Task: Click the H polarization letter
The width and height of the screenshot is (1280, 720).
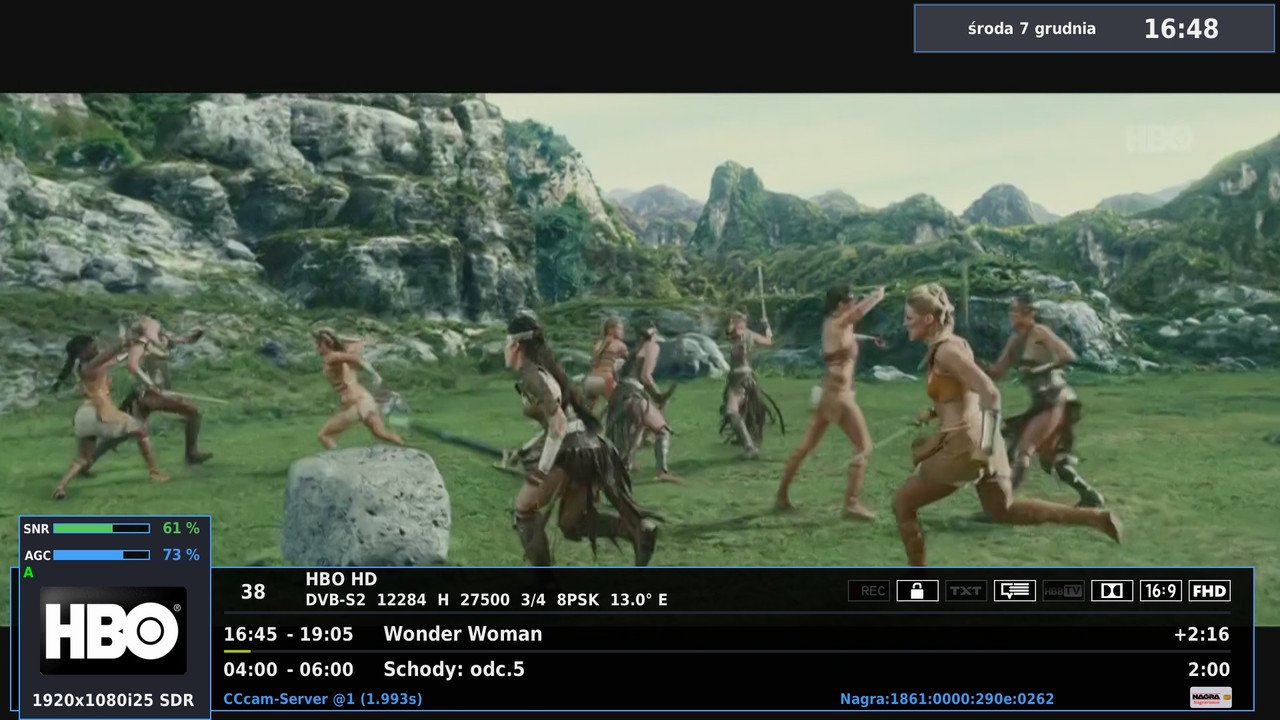Action: coord(443,600)
